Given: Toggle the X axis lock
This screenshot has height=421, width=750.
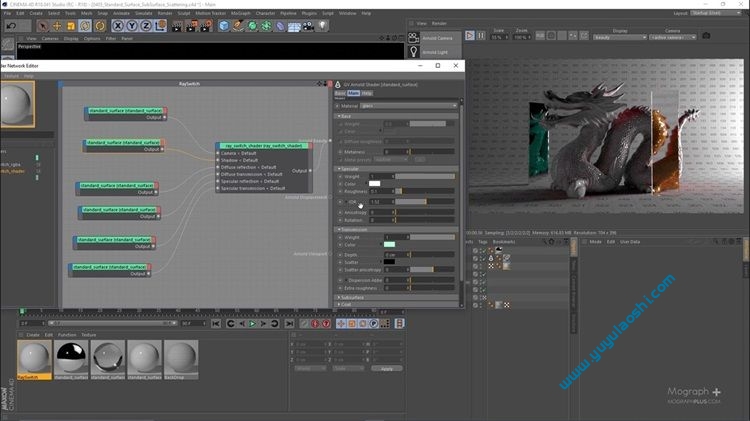Looking at the screenshot, I should [x=118, y=26].
